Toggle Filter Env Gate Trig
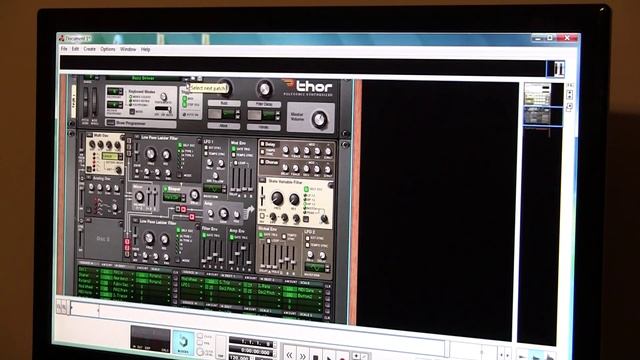 tap(204, 235)
